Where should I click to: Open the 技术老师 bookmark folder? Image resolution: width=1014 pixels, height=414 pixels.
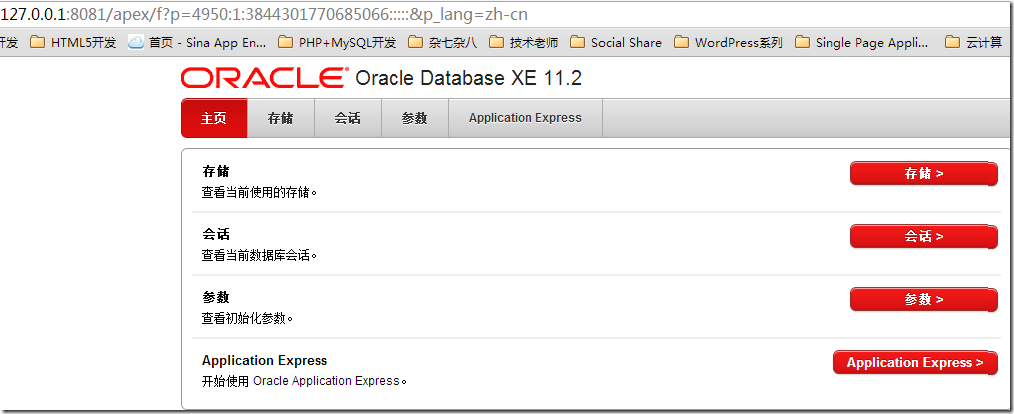(523, 43)
